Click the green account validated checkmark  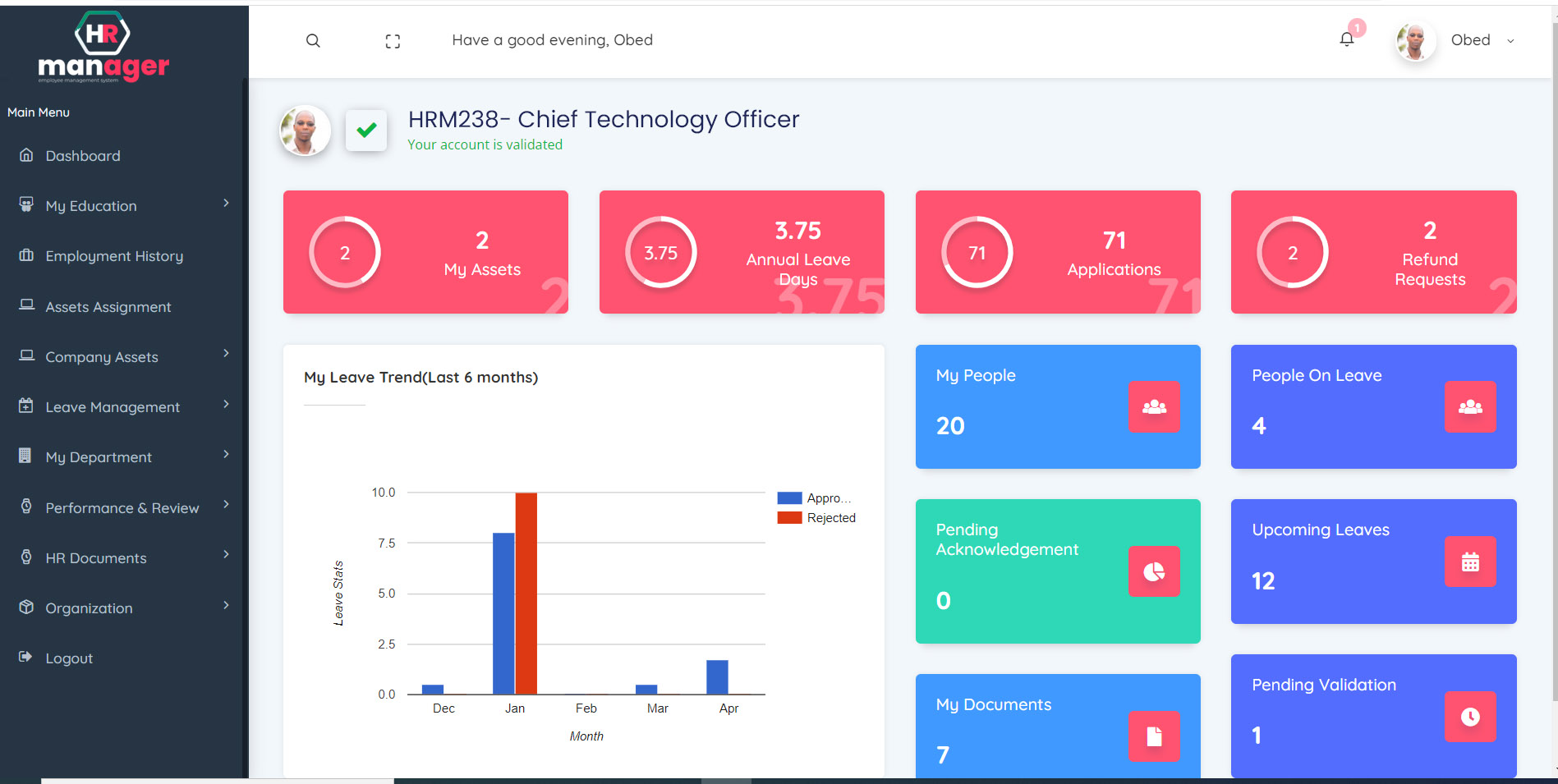coord(366,131)
